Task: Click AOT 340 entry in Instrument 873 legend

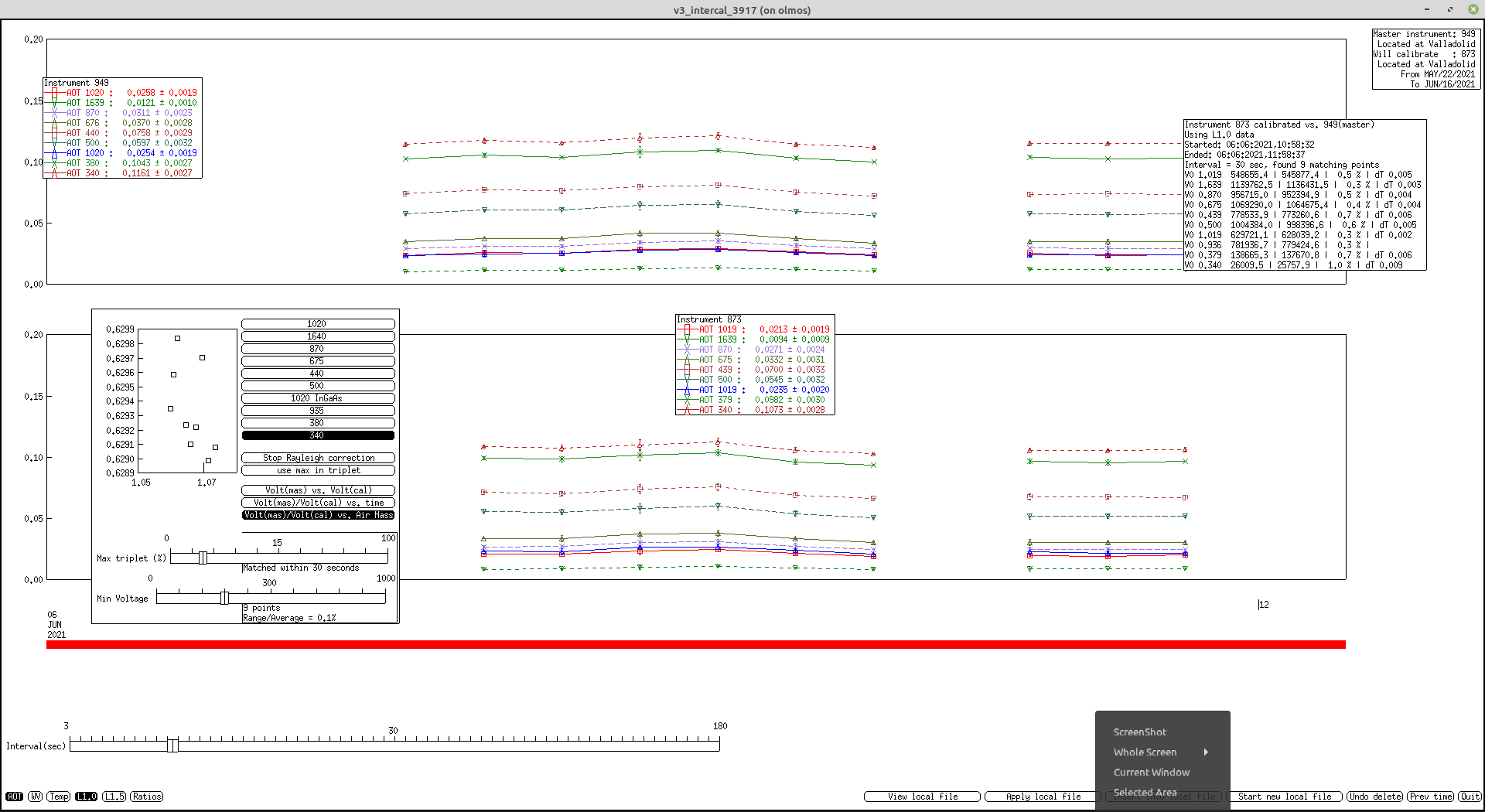Action: tap(755, 410)
